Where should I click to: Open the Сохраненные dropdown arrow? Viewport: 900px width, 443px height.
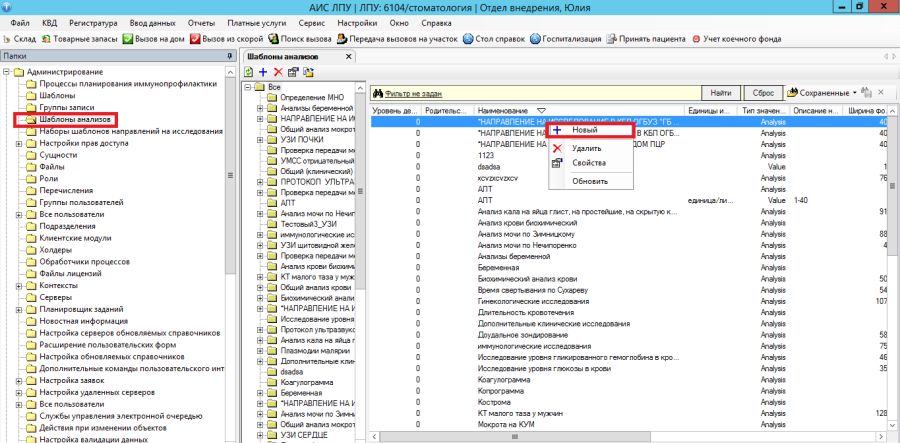(x=854, y=92)
